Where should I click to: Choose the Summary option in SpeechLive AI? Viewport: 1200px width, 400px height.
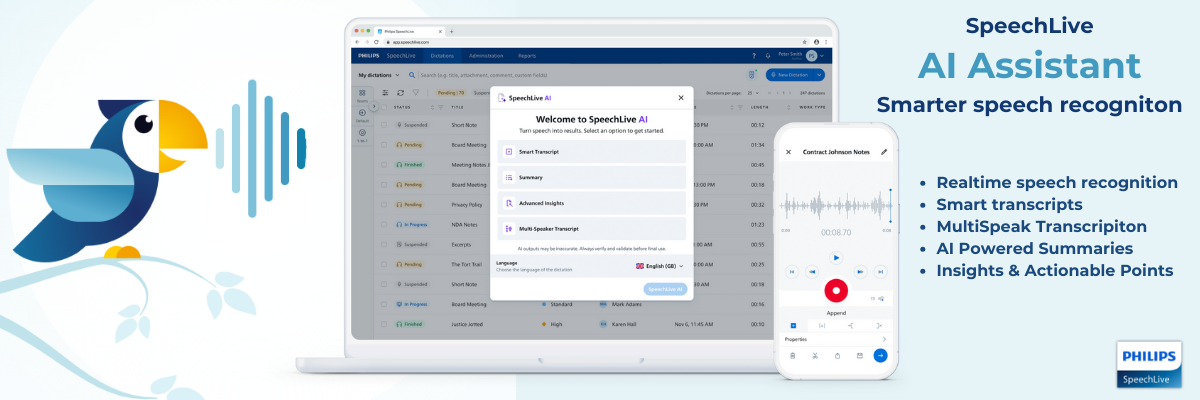592,177
